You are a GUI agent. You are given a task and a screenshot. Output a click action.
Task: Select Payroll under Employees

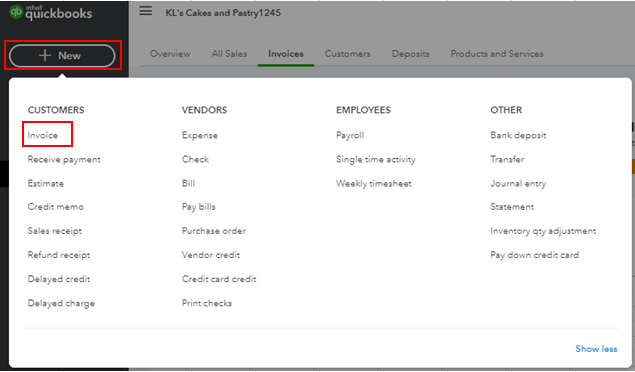click(x=350, y=135)
